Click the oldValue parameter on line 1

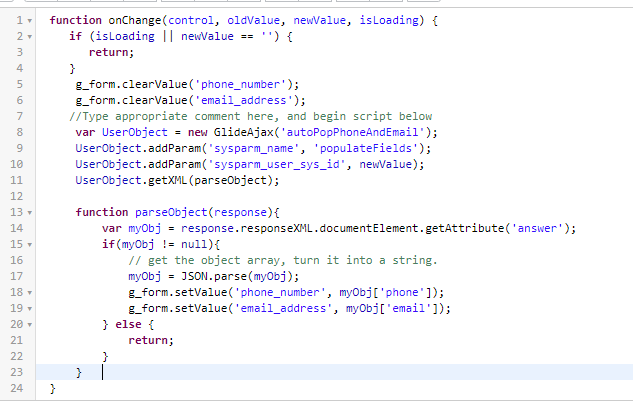253,21
